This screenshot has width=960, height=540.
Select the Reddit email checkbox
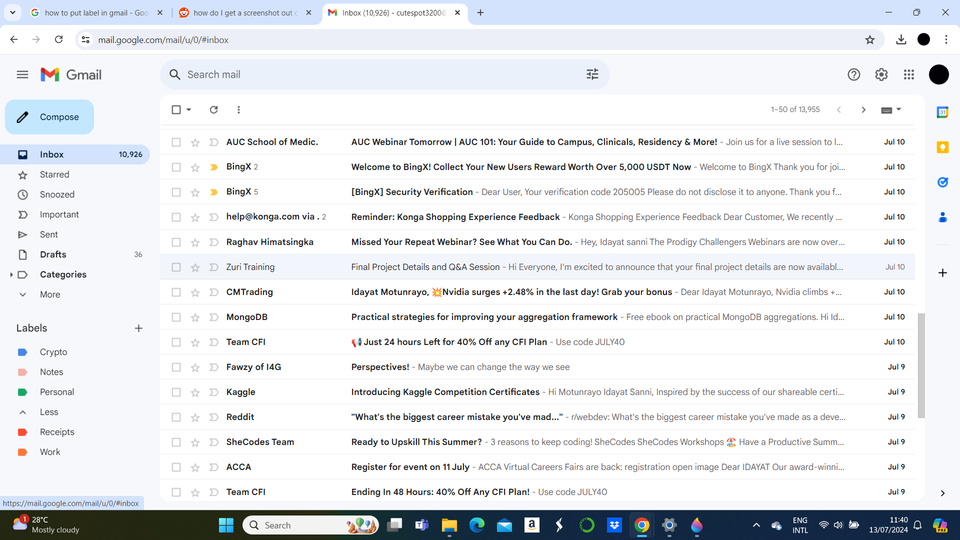coord(176,417)
